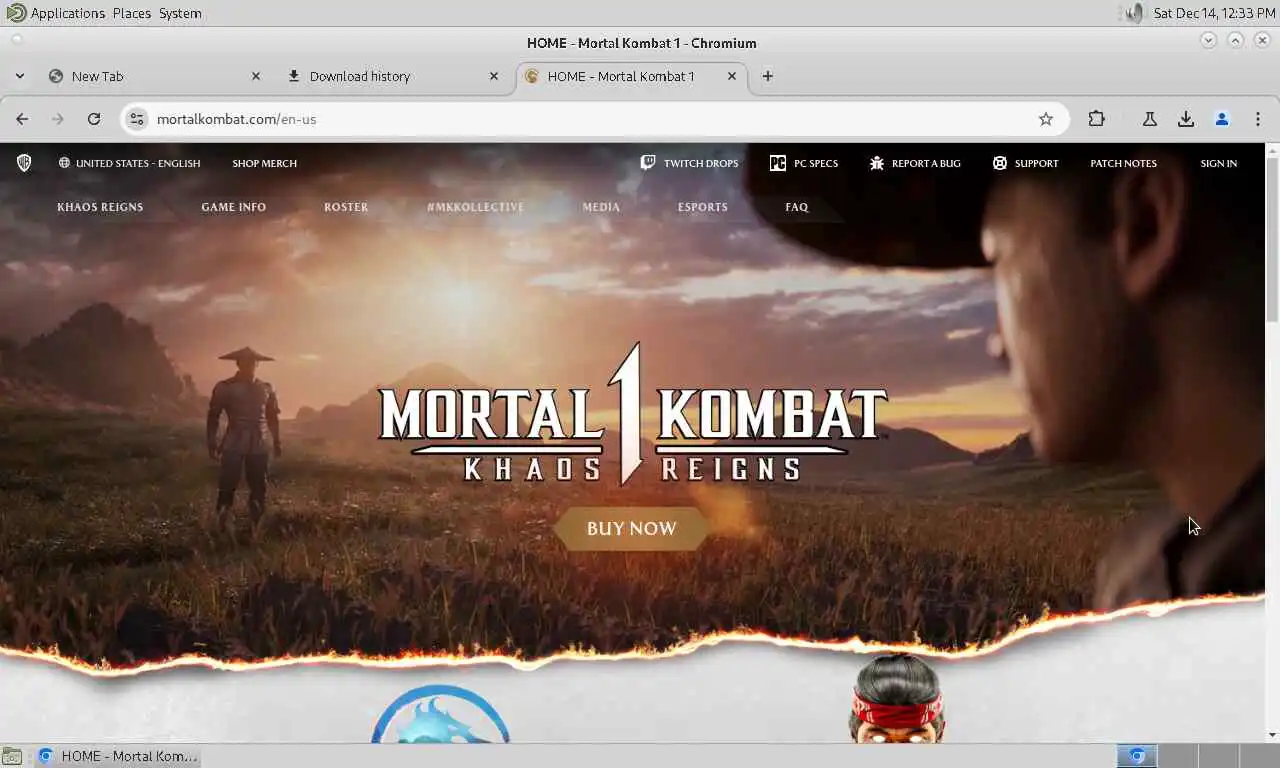1280x768 pixels.
Task: Click the Twitch Drops text link
Action: (701, 163)
